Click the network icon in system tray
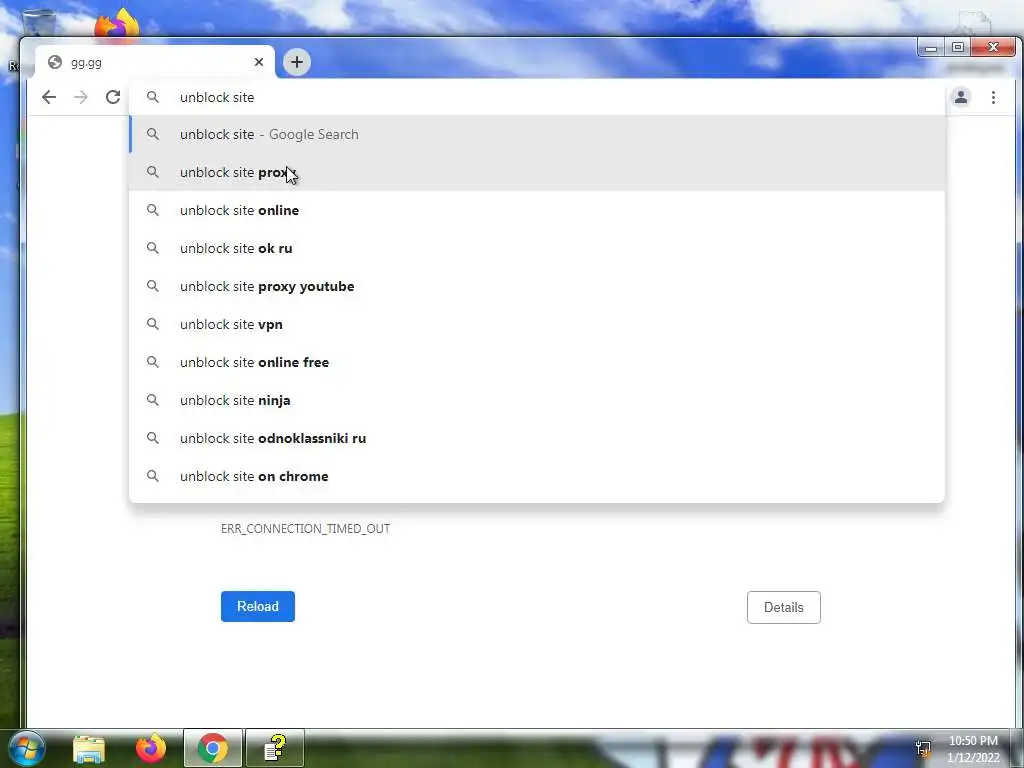 (923, 749)
